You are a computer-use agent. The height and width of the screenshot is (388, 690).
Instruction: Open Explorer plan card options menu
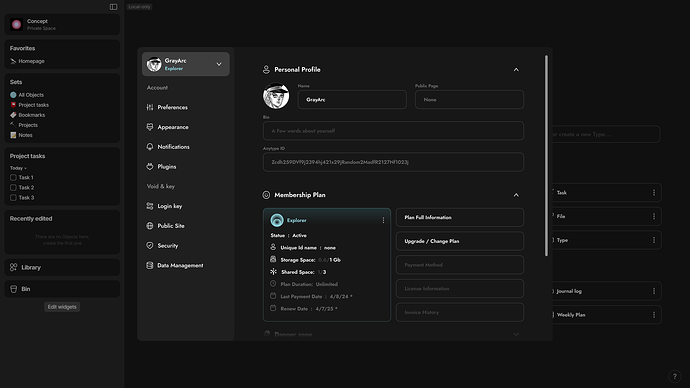(383, 220)
